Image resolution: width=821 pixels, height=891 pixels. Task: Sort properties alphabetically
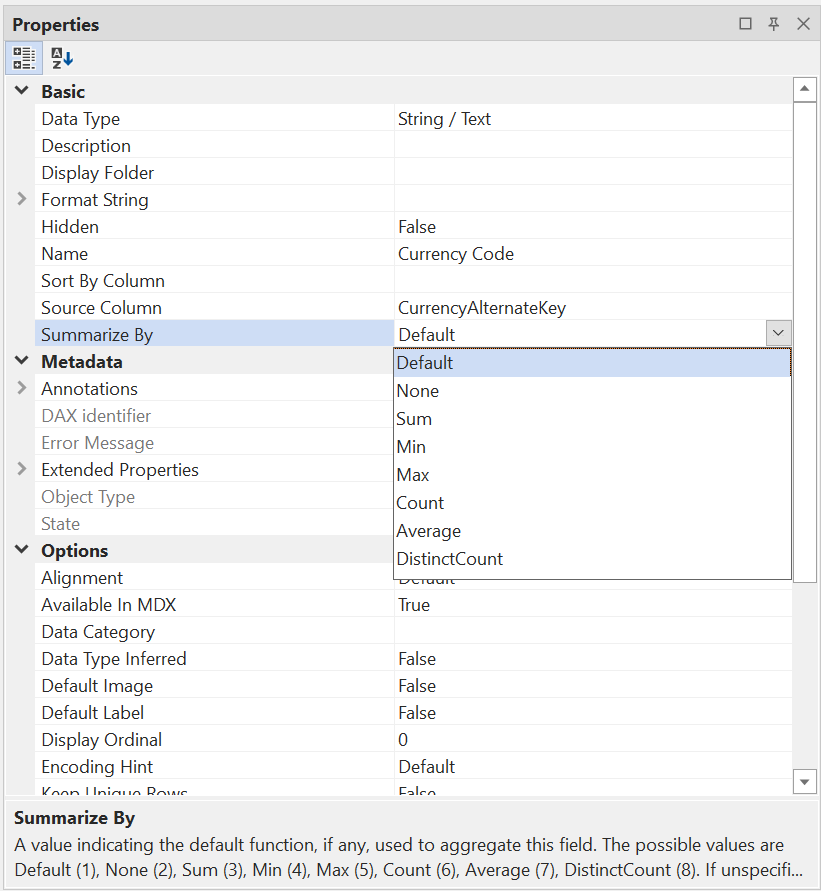click(62, 58)
